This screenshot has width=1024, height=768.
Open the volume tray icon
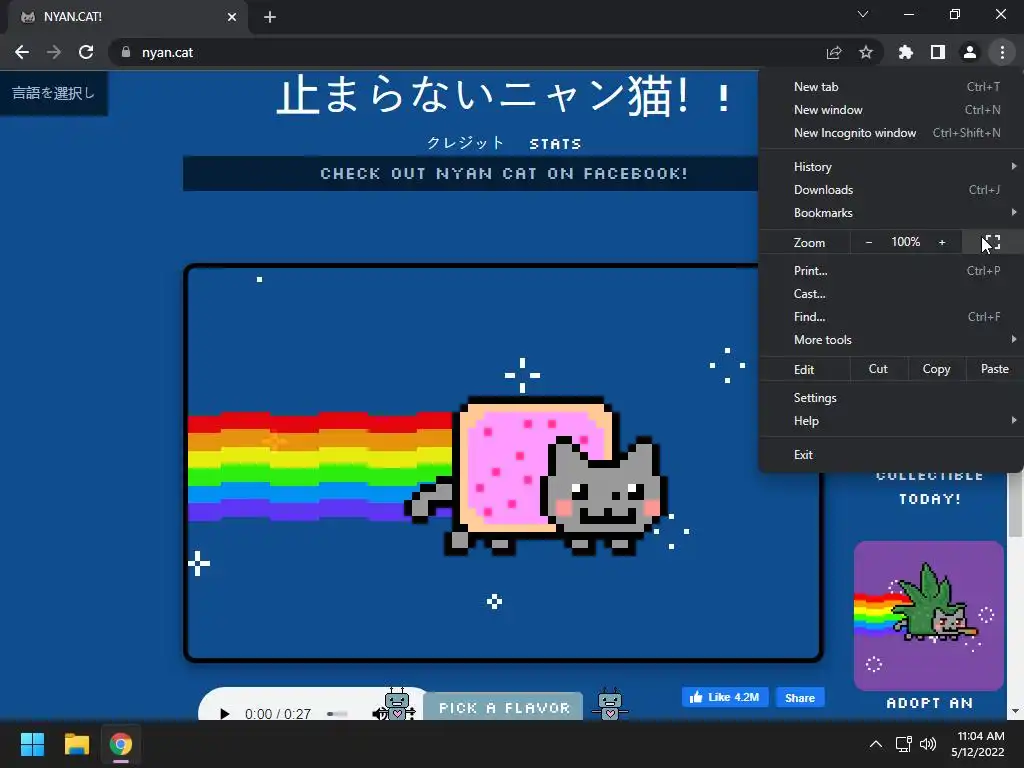(927, 744)
